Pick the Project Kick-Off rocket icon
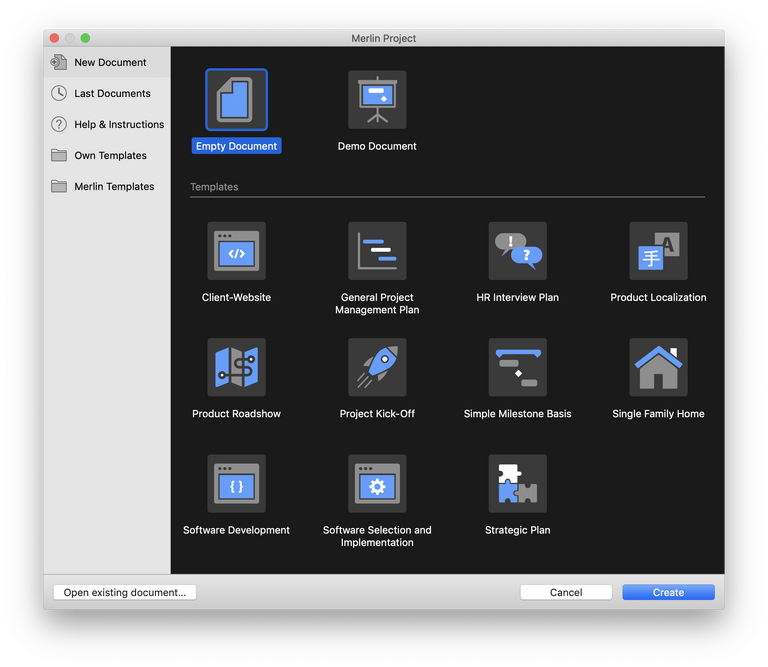The height and width of the screenshot is (667, 768). tap(377, 367)
